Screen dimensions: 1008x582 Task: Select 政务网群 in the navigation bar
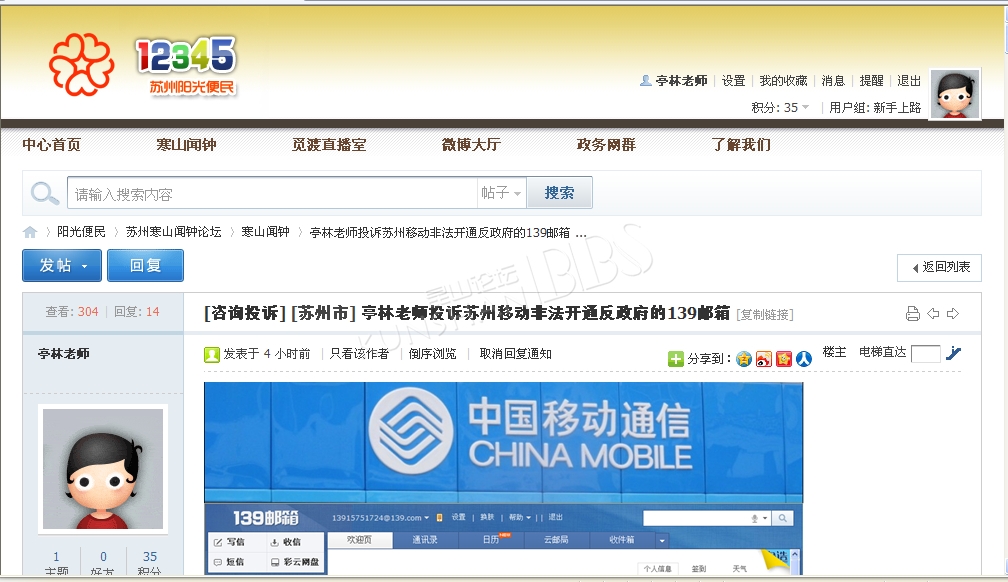tap(606, 144)
